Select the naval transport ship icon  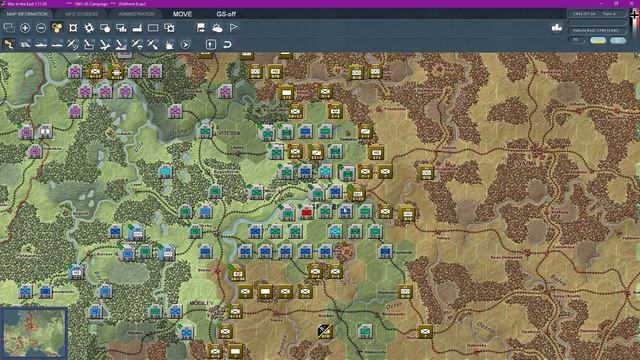[41, 44]
